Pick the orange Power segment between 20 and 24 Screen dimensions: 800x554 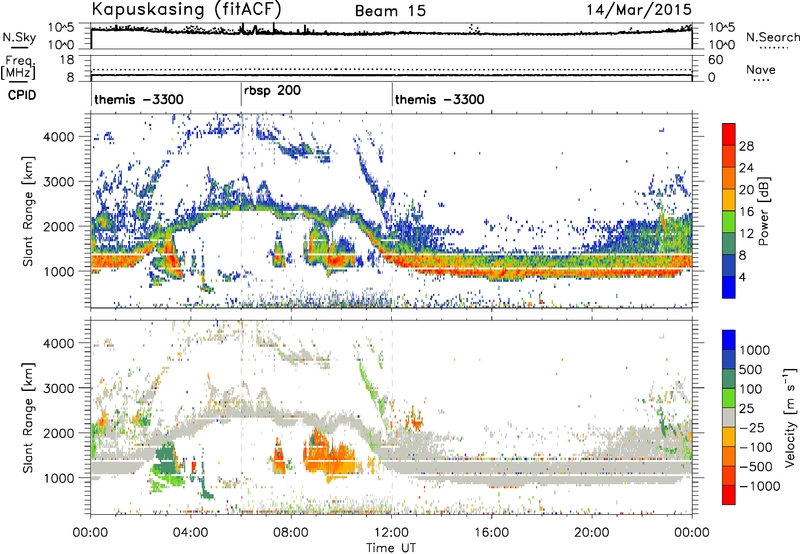coord(729,178)
